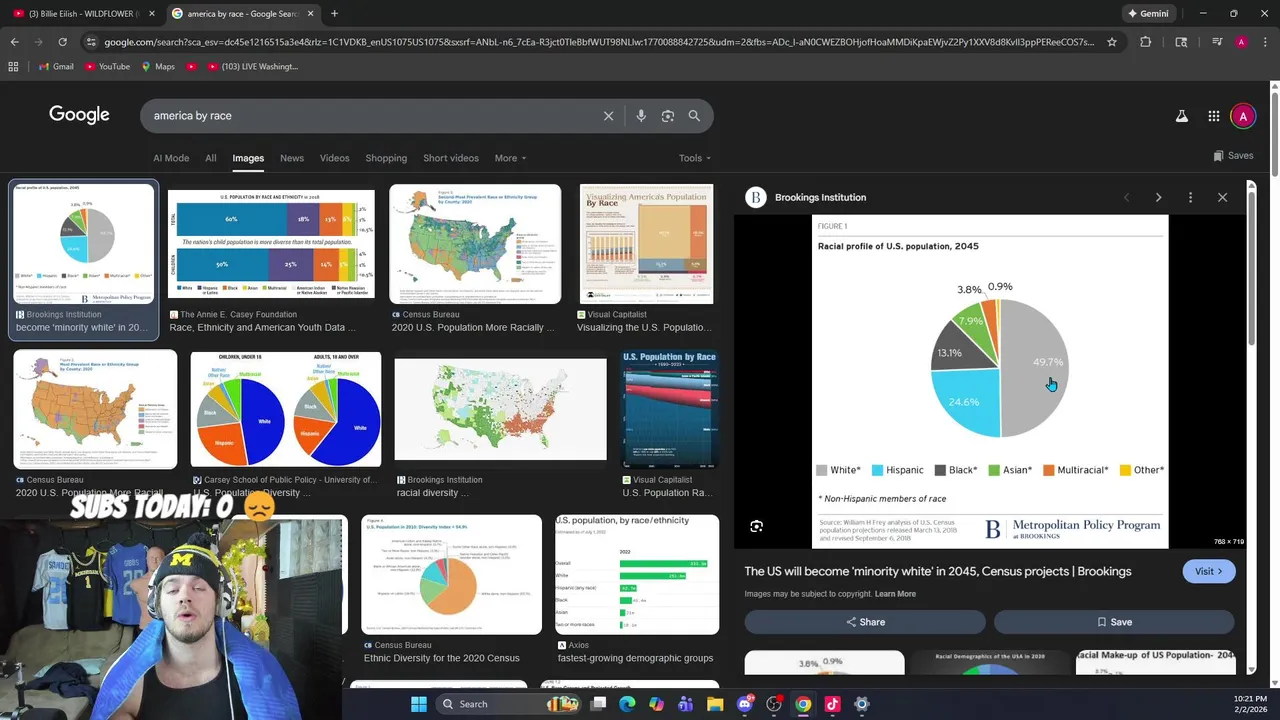Open YouTube bookmark
This screenshot has height=720, width=1280.
(x=107, y=66)
